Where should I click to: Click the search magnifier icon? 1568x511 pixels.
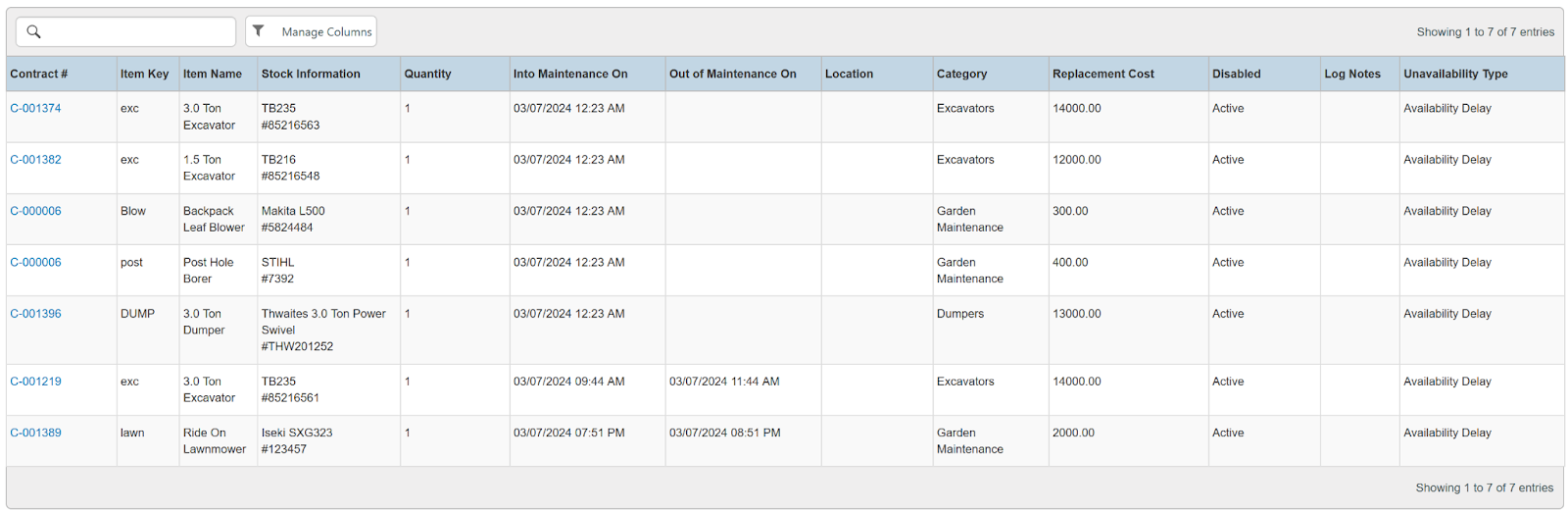(x=33, y=31)
